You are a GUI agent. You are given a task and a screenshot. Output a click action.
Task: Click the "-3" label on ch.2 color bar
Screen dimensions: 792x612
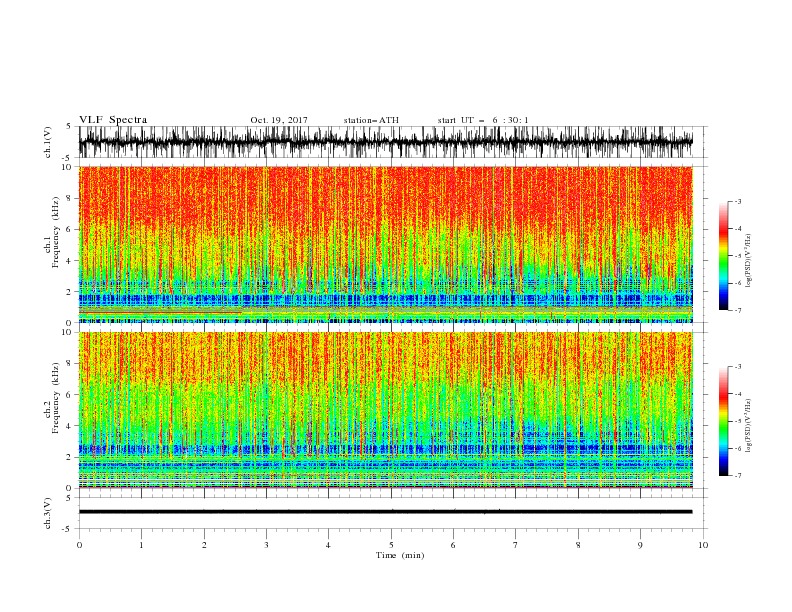click(x=737, y=367)
